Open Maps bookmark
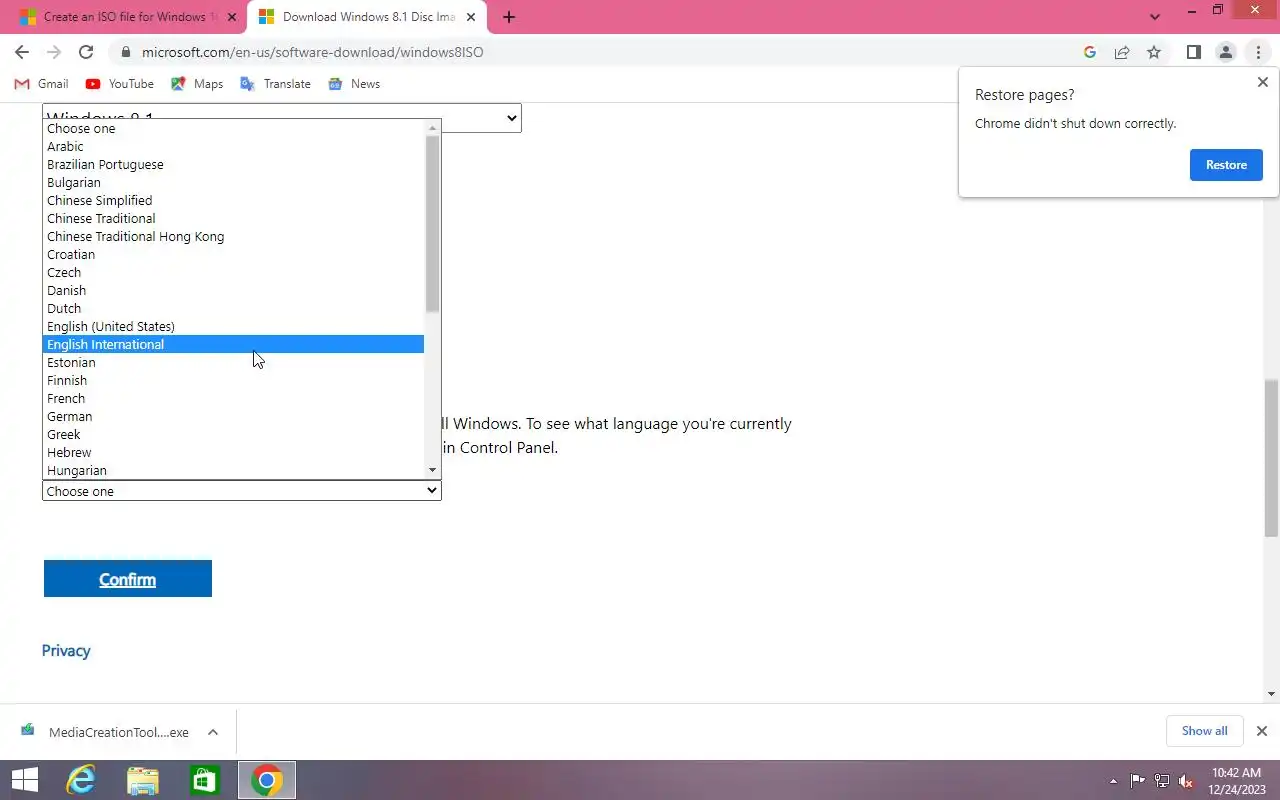This screenshot has width=1280, height=800. (197, 84)
